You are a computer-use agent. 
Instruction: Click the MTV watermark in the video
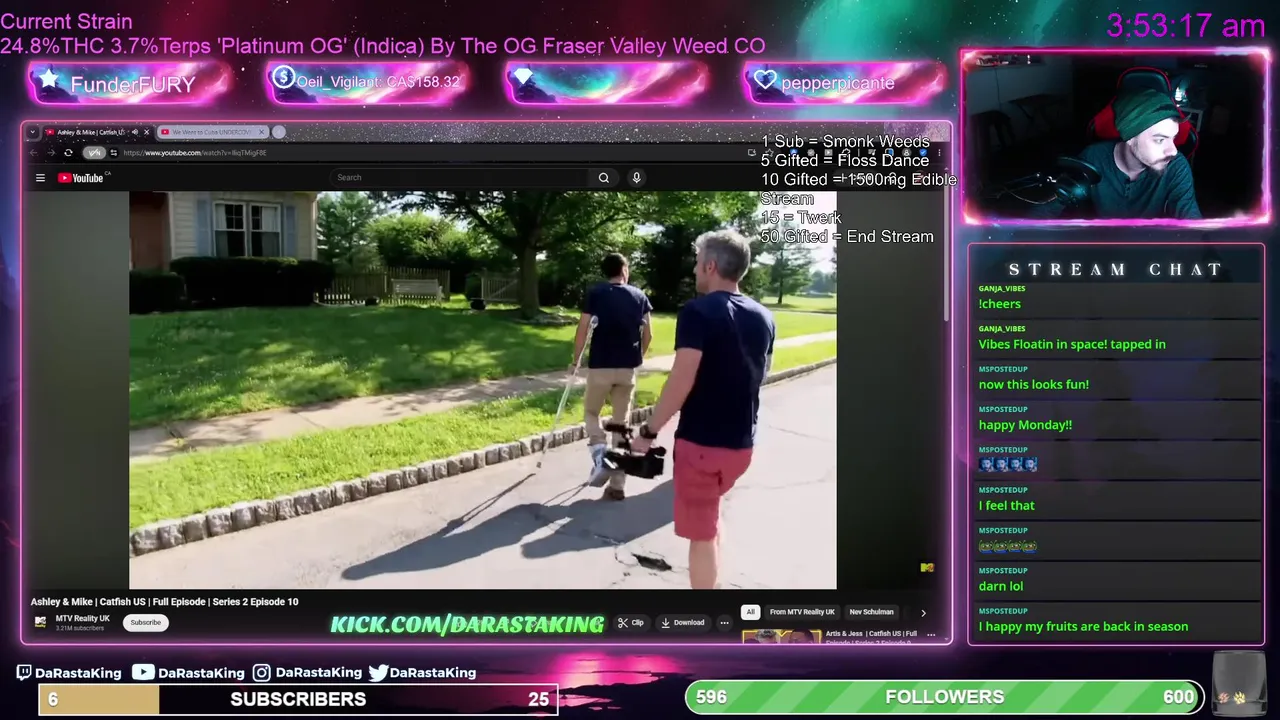click(927, 567)
